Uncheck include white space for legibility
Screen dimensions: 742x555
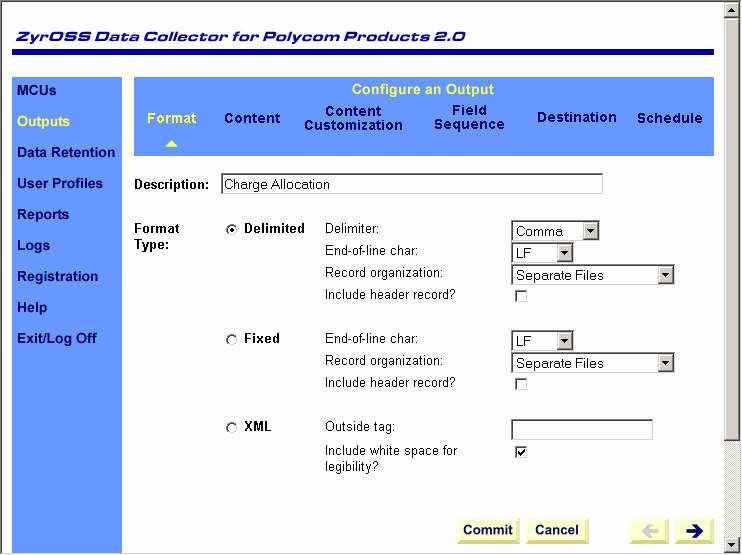coord(521,452)
